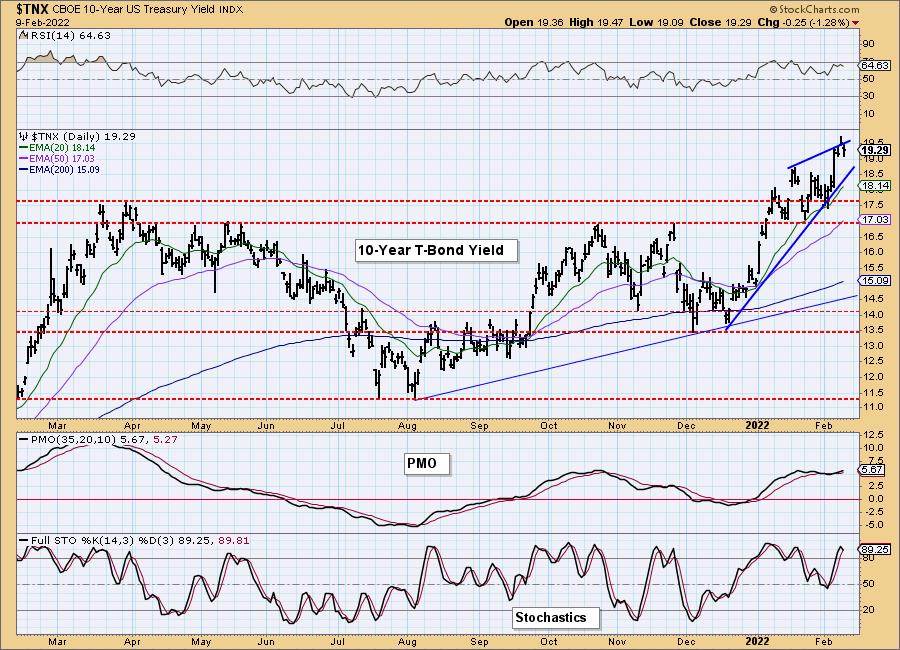Click 'Oct' on the bottom date axis
900x650 pixels.
(549, 641)
